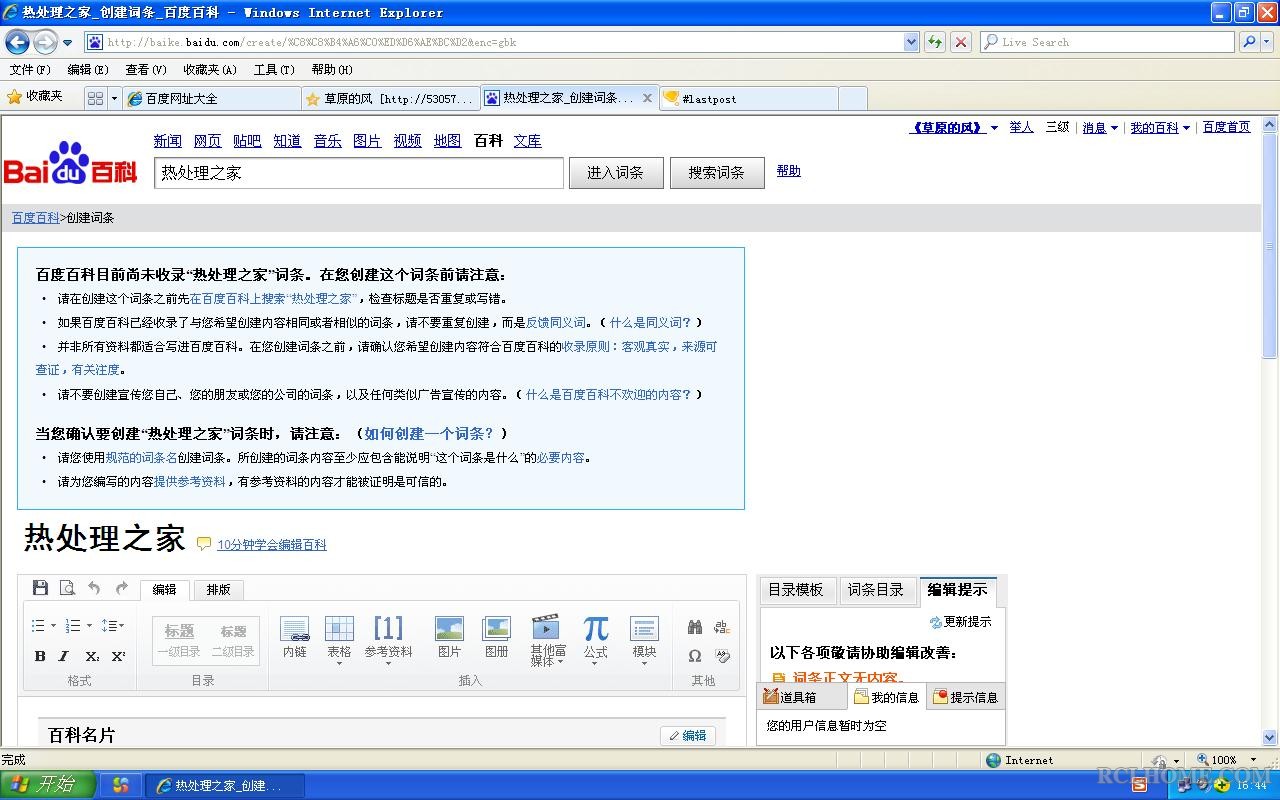The height and width of the screenshot is (800, 1280).
Task: Open the 查看(V) menu
Action: 146,70
